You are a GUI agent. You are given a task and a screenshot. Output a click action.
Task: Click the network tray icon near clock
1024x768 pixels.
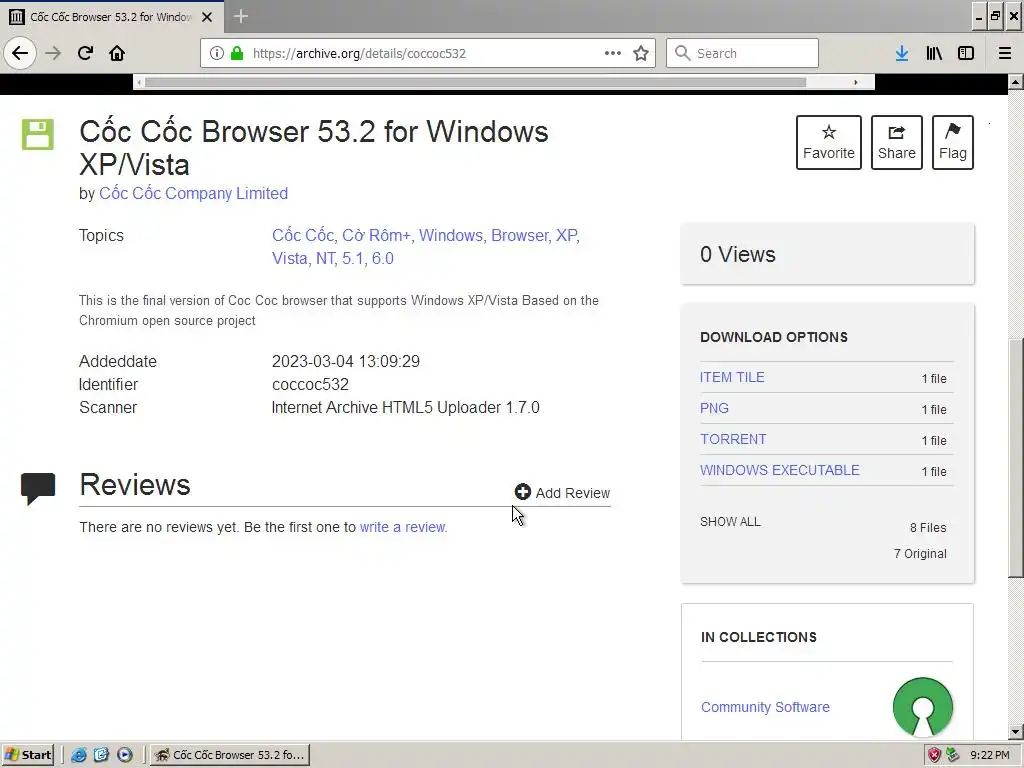point(953,755)
